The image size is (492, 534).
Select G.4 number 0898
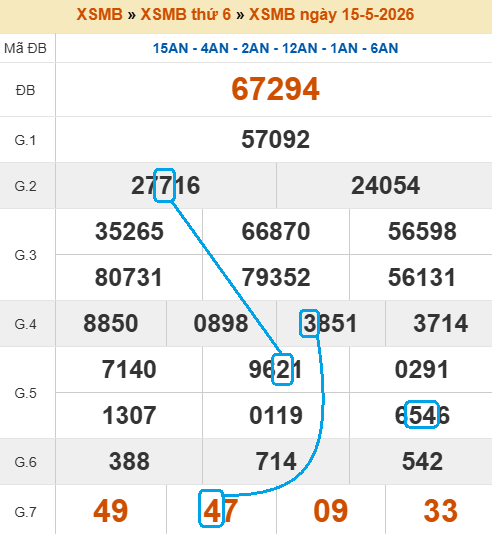221,323
